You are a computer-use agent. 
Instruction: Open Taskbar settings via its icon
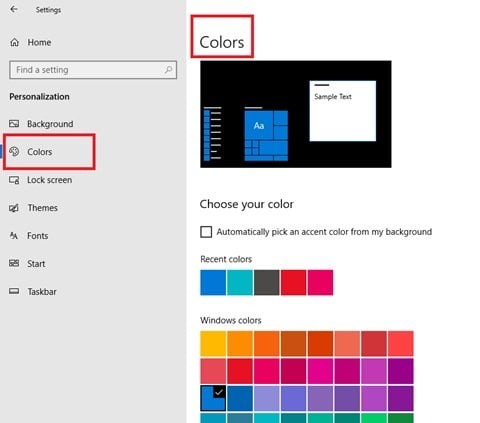[14, 291]
